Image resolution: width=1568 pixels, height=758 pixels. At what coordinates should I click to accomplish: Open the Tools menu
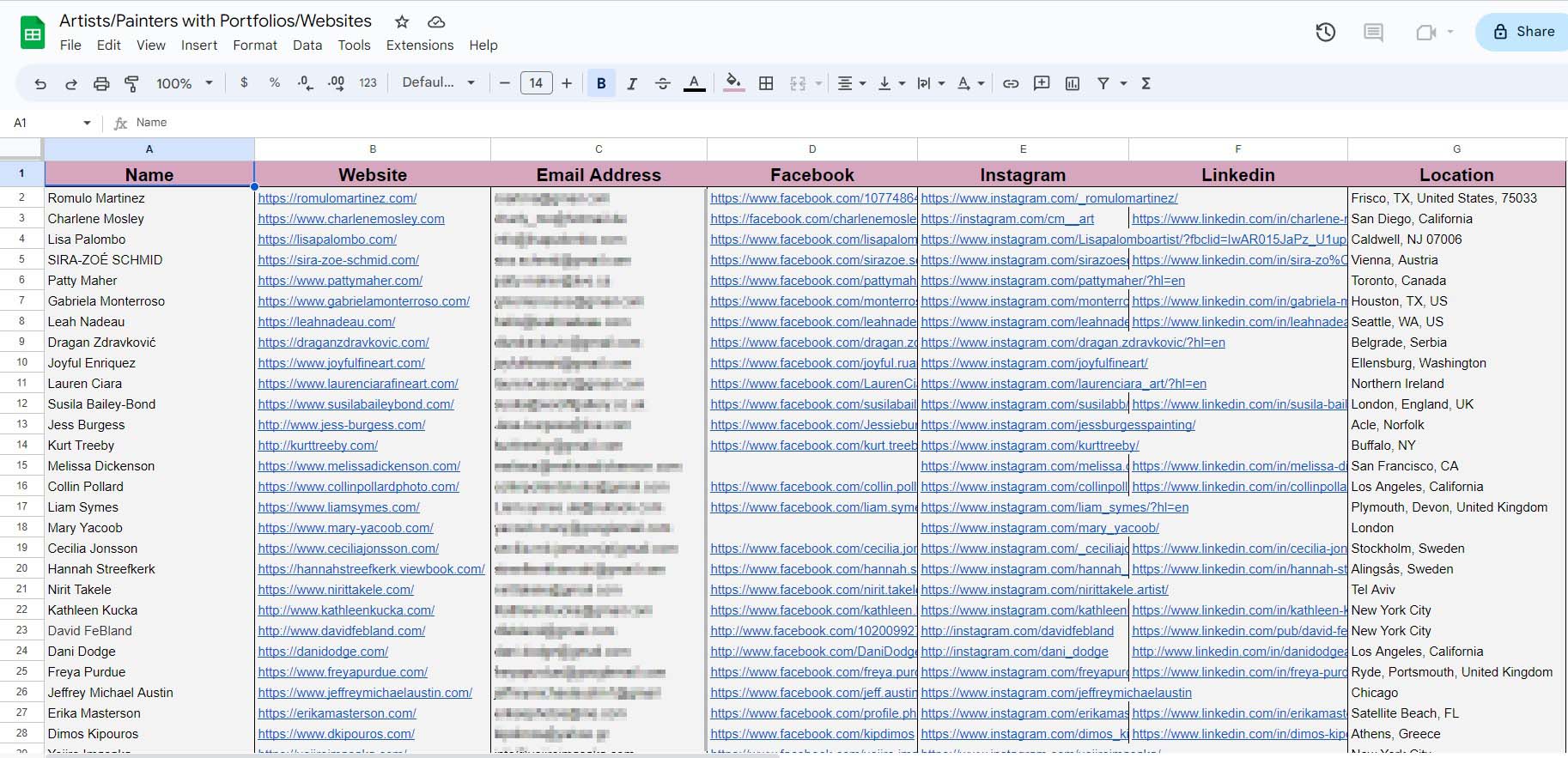354,45
